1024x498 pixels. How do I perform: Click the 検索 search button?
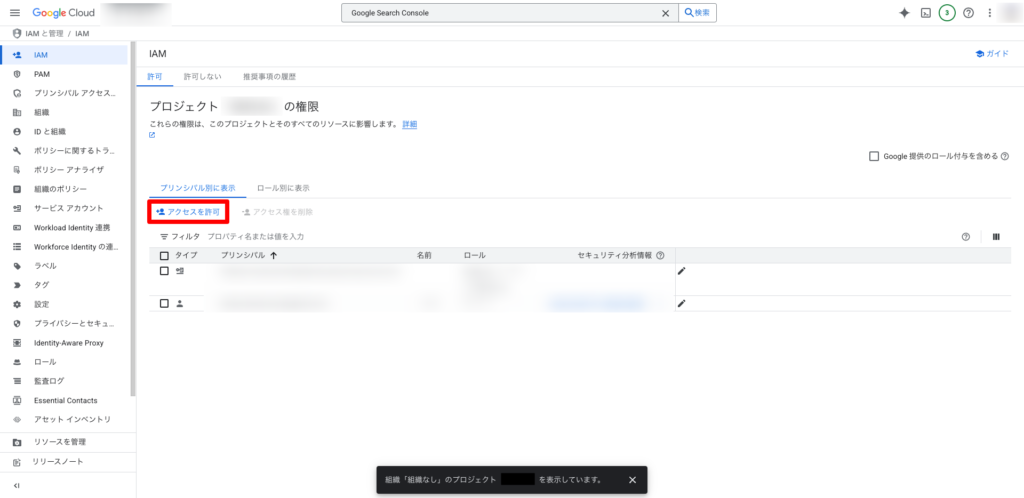point(697,13)
